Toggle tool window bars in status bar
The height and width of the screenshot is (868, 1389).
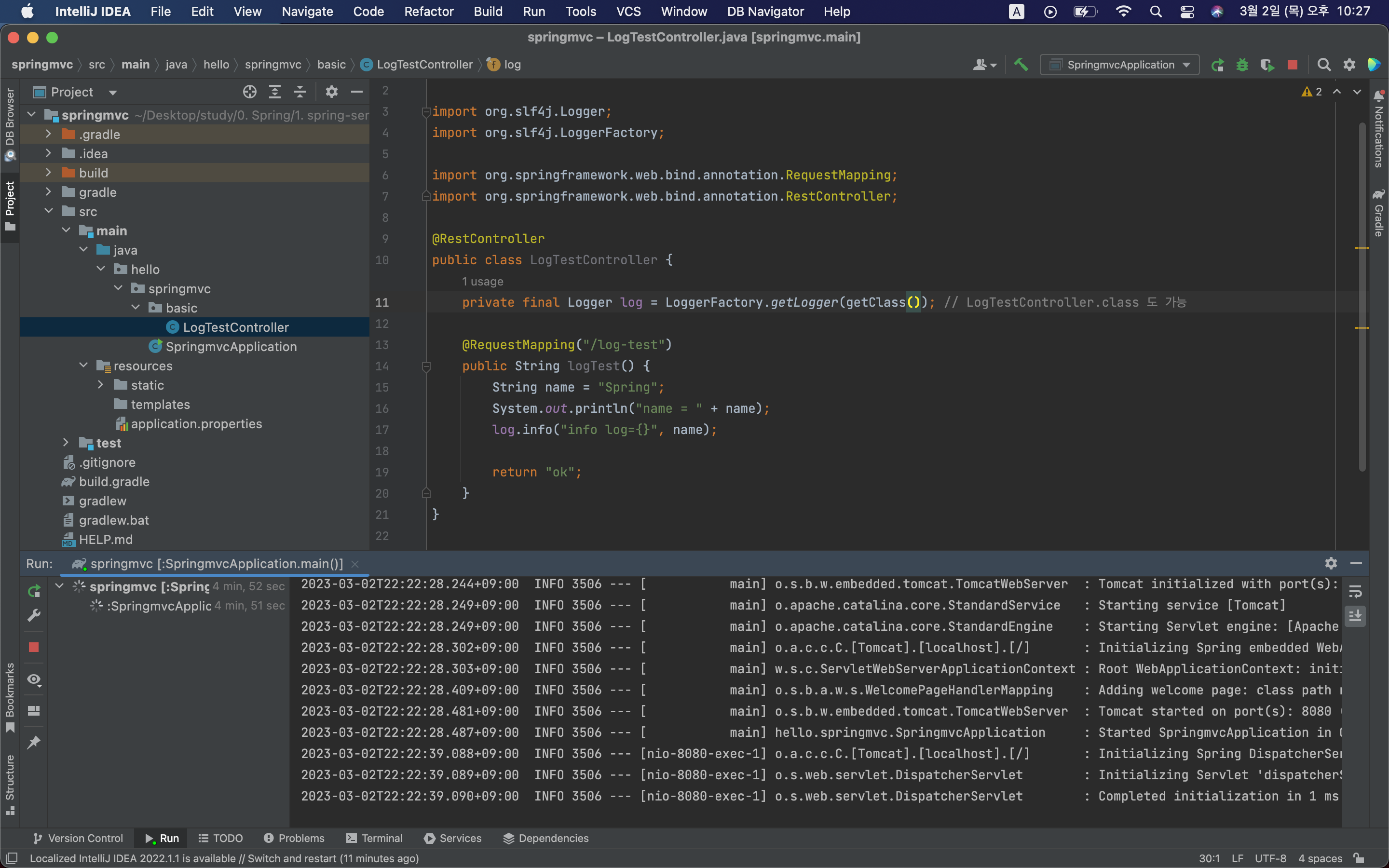pyautogui.click(x=11, y=858)
